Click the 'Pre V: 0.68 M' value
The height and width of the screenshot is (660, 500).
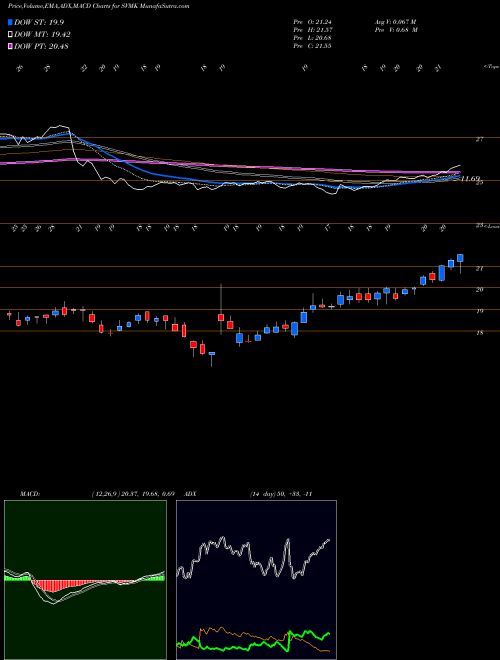coord(395,30)
